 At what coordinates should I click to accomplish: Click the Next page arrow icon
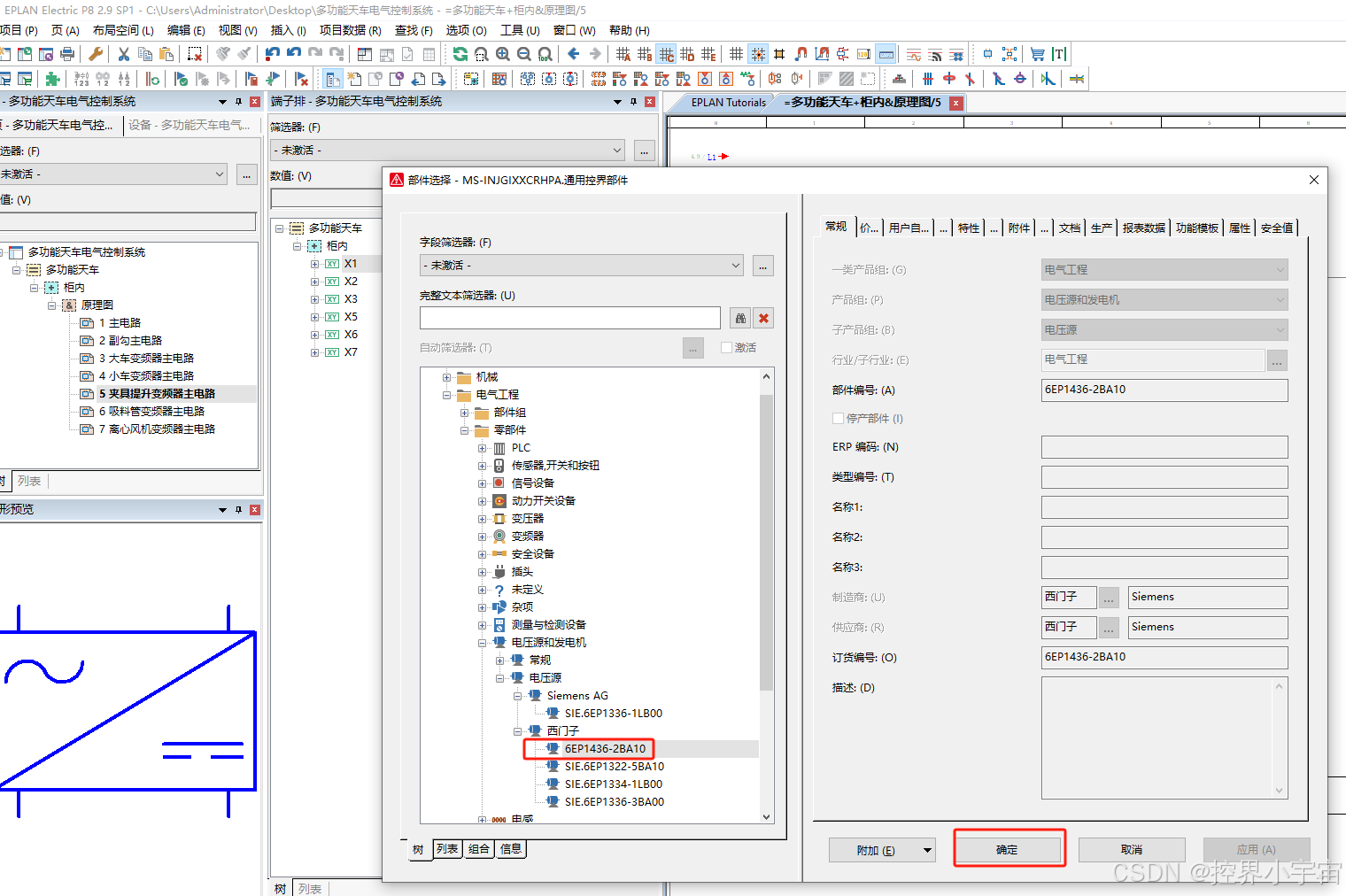coord(439,79)
